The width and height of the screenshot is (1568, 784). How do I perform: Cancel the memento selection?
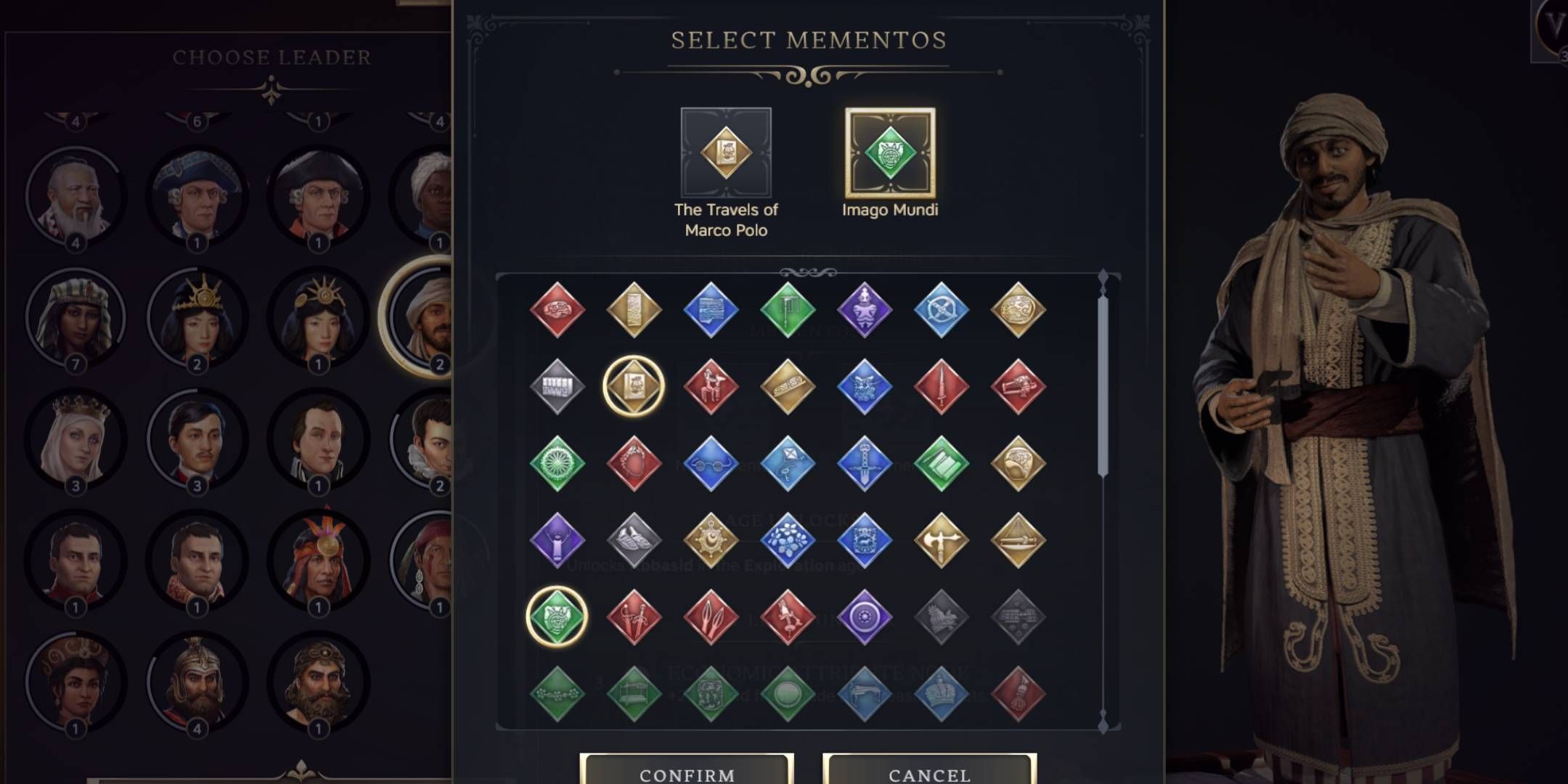pyautogui.click(x=929, y=770)
